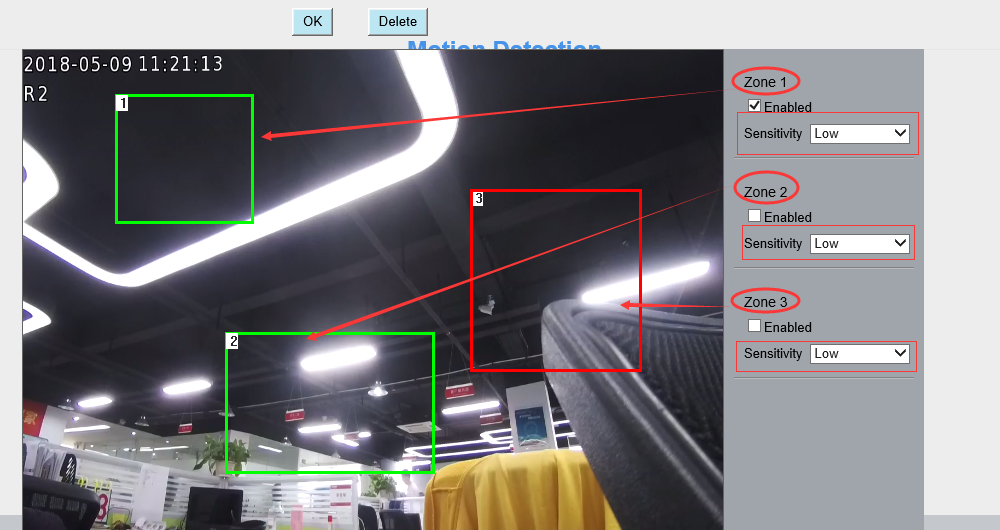Uncheck the Zone 1 Enabled checkbox
The height and width of the screenshot is (530, 1000).
tap(754, 106)
